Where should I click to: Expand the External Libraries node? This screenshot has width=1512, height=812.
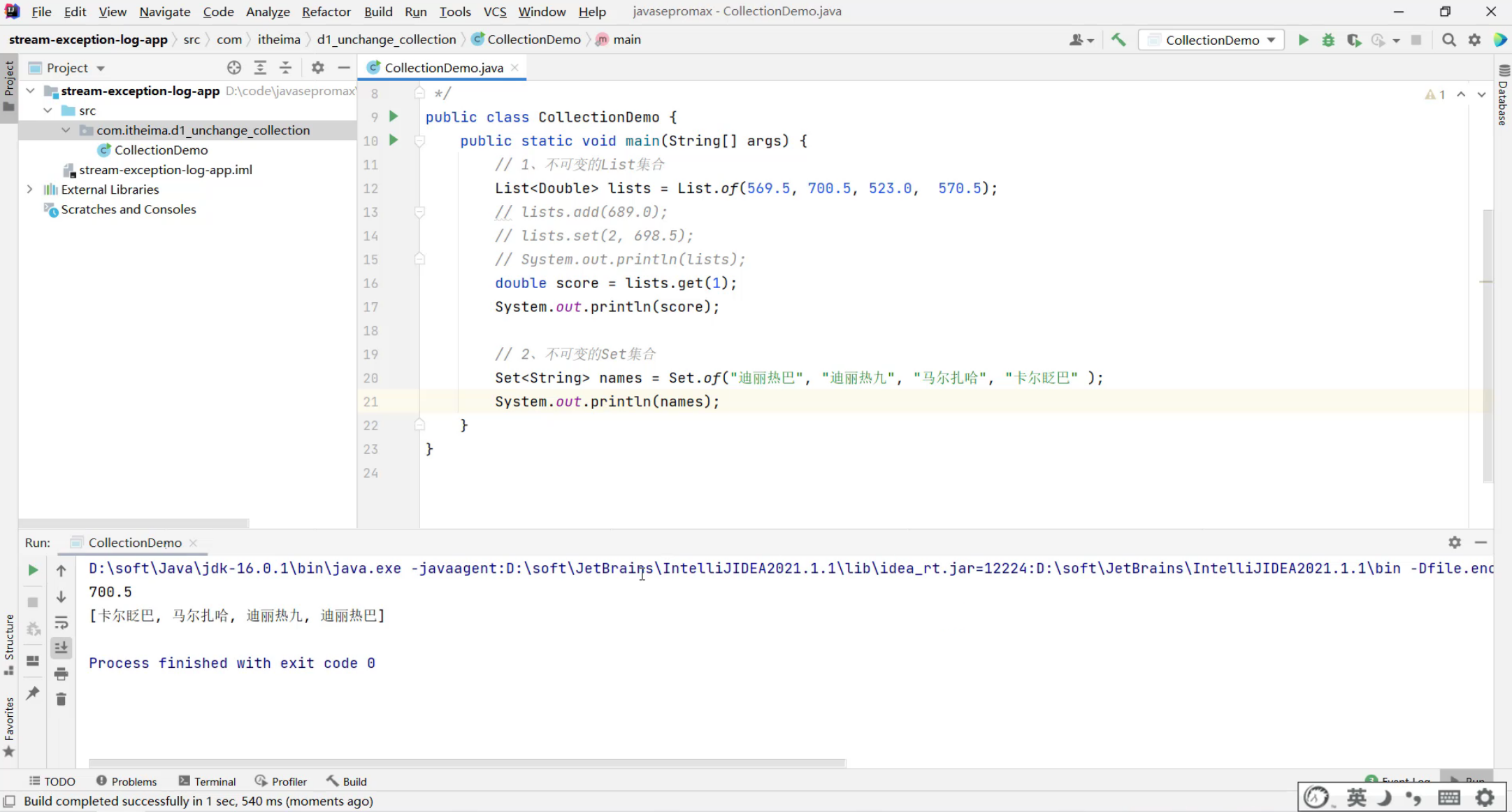coord(30,190)
